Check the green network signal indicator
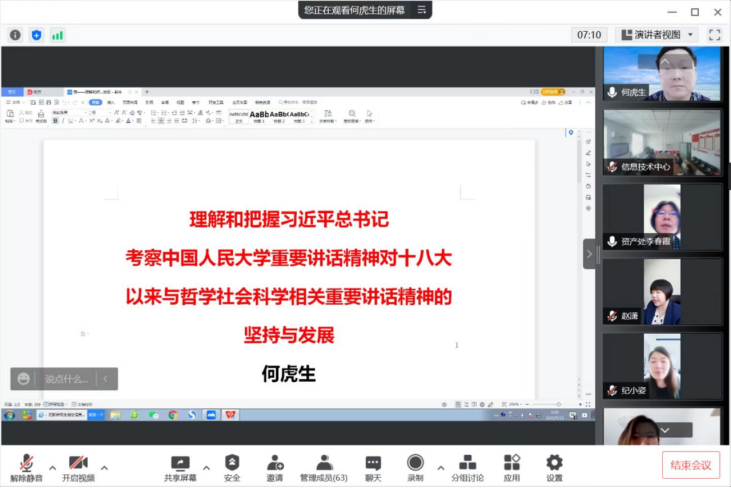Screen dimensions: 731x488 click(57, 35)
